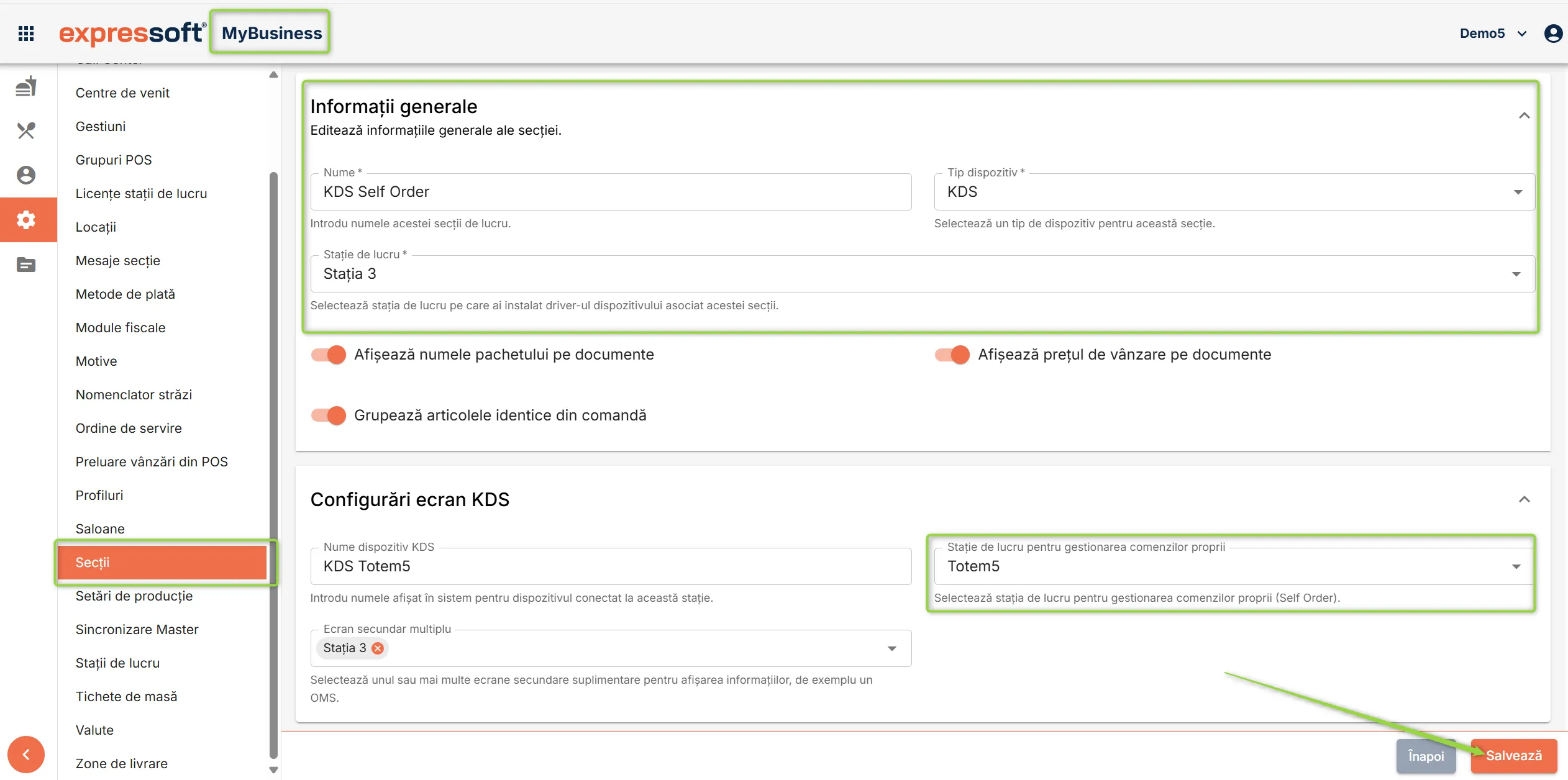Click the sidebar menu scrollbar thumb
Image resolution: width=1568 pixels, height=780 pixels.
(273, 466)
